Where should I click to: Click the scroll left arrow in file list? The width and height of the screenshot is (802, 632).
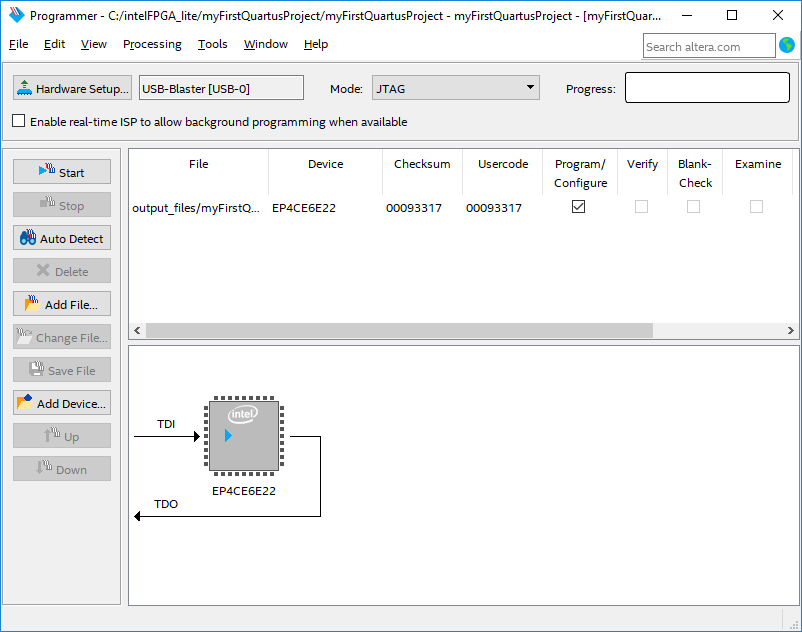click(x=137, y=330)
